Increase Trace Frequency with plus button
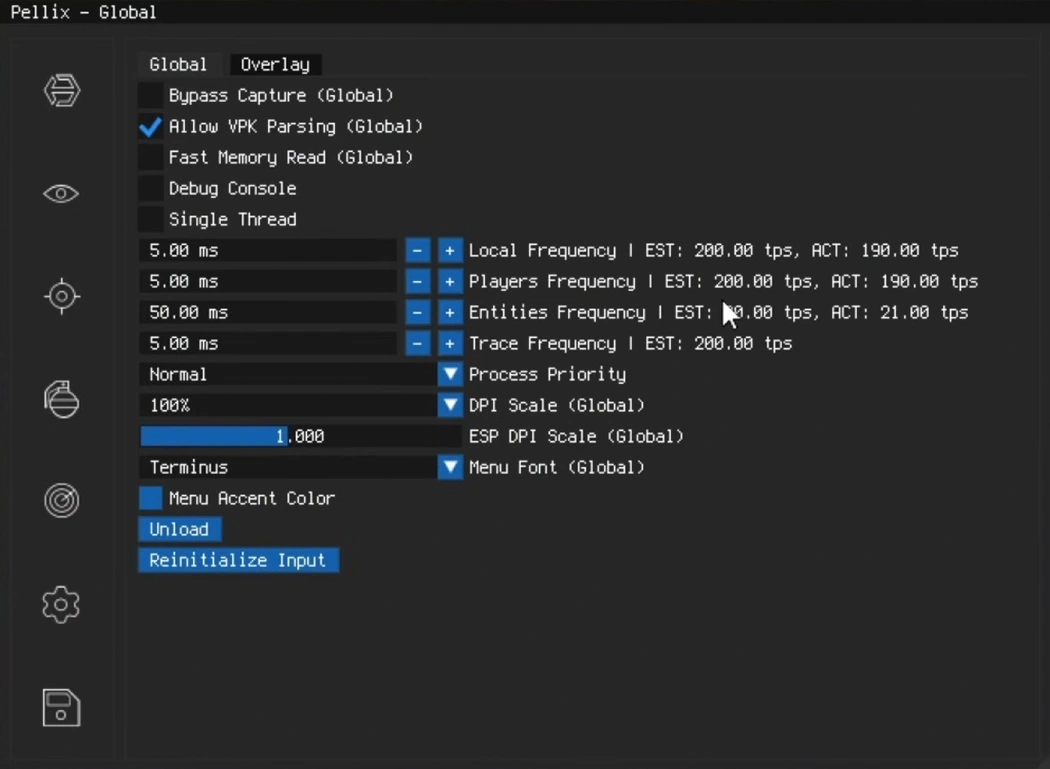Screen dimensions: 1050x769 coord(450,343)
